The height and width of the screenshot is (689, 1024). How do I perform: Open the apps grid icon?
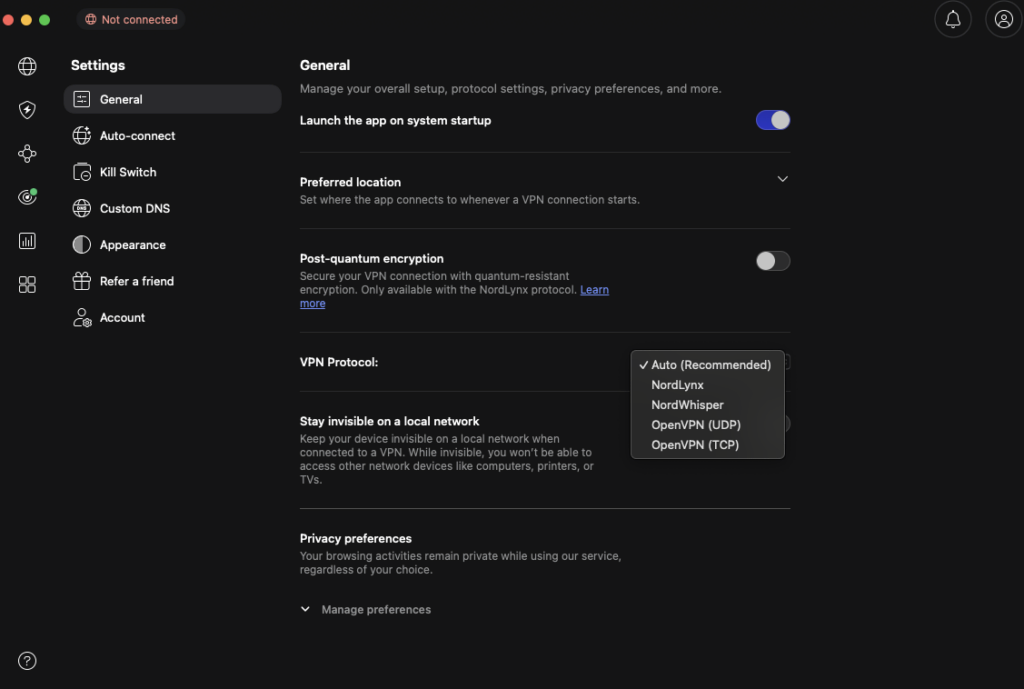27,285
